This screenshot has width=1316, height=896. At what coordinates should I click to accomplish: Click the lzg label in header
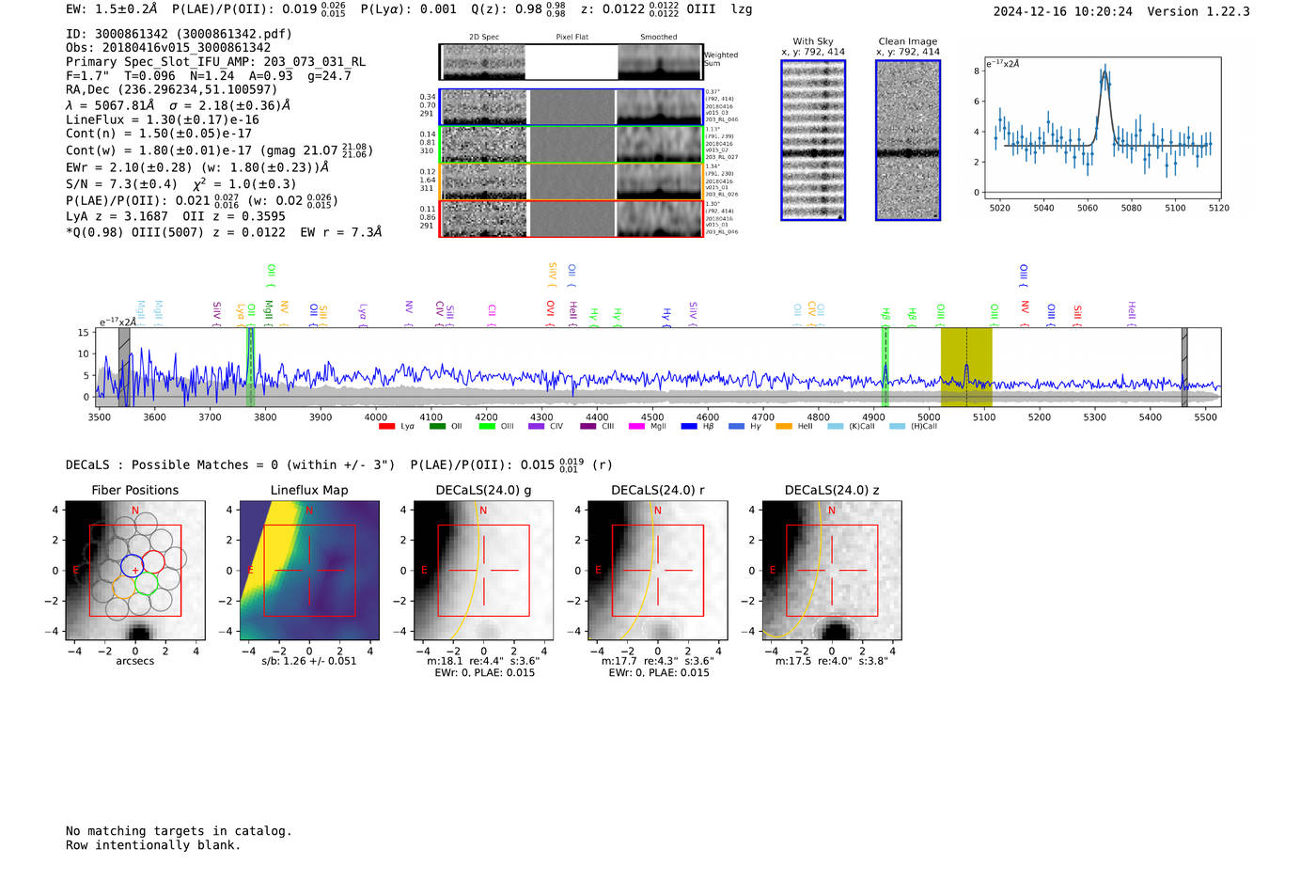click(x=742, y=9)
